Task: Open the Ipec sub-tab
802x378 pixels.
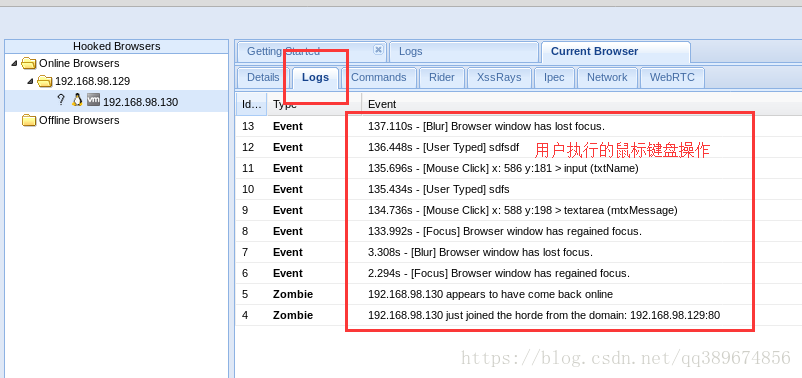Action: pyautogui.click(x=554, y=77)
